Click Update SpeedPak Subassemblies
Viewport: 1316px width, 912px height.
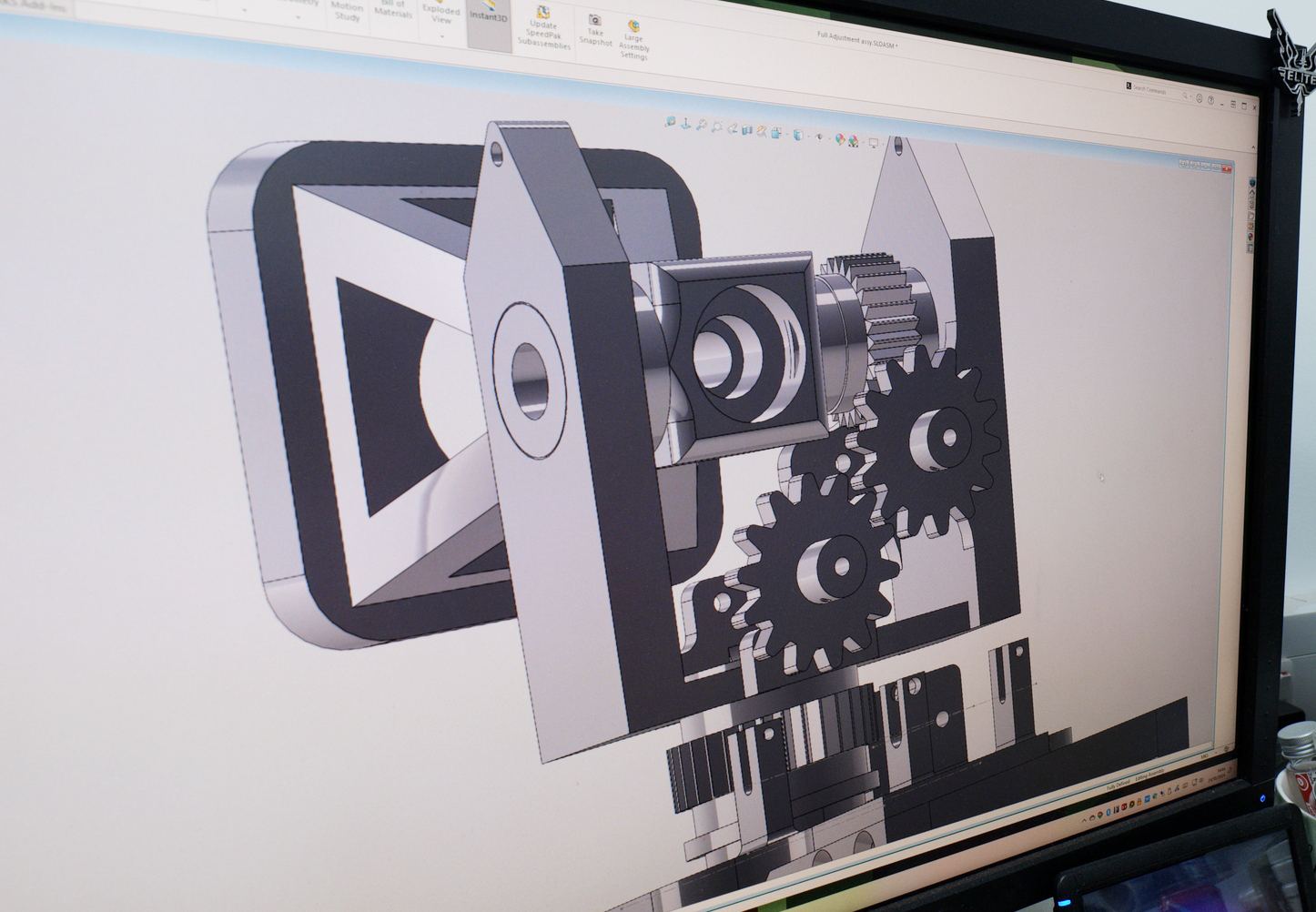pyautogui.click(x=543, y=28)
